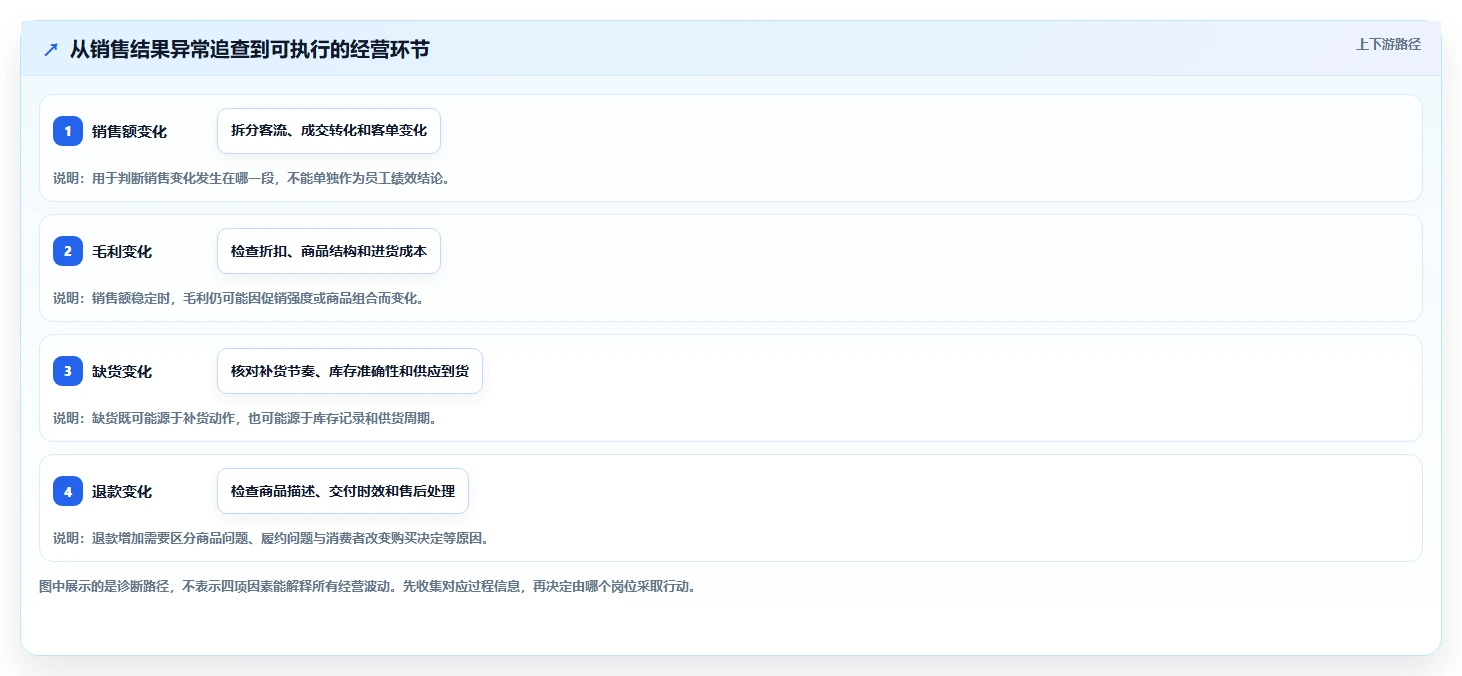This screenshot has width=1462, height=676.
Task: Click the note about 促销强度或商品组合
Action: 238,298
